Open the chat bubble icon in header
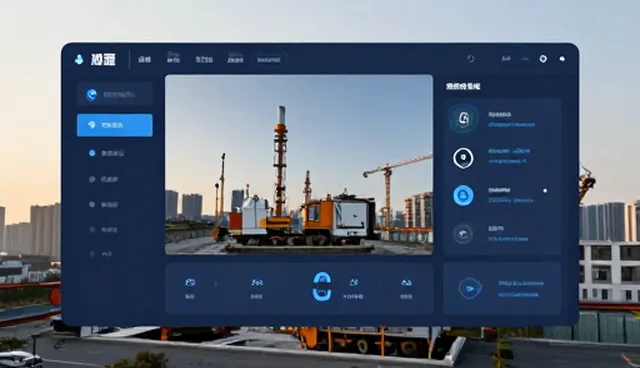The width and height of the screenshot is (640, 368). tap(562, 59)
